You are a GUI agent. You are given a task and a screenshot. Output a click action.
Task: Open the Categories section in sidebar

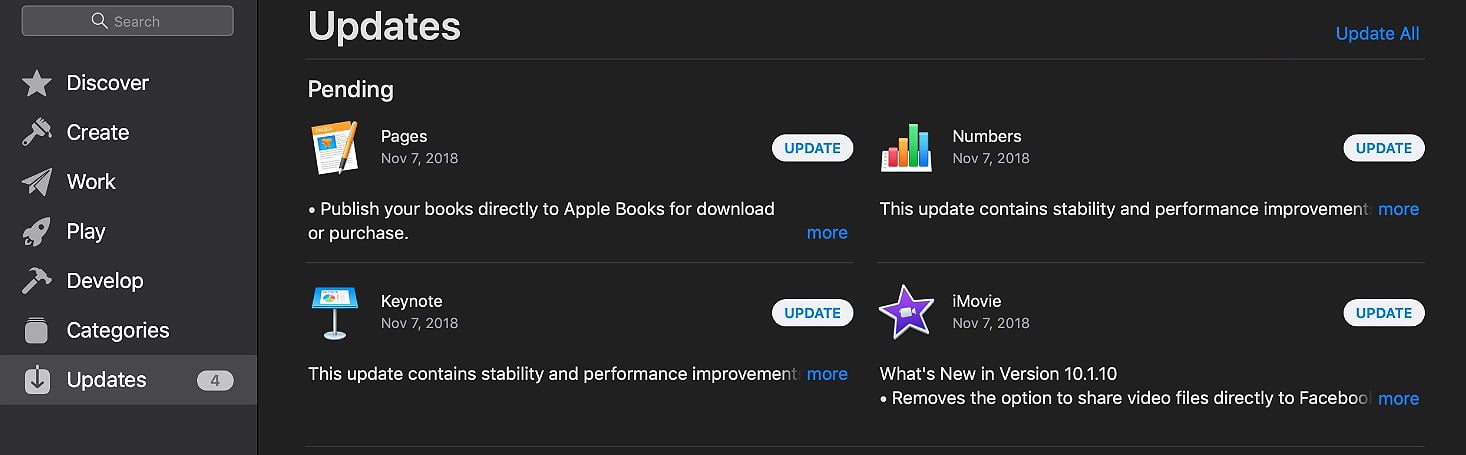[x=117, y=330]
